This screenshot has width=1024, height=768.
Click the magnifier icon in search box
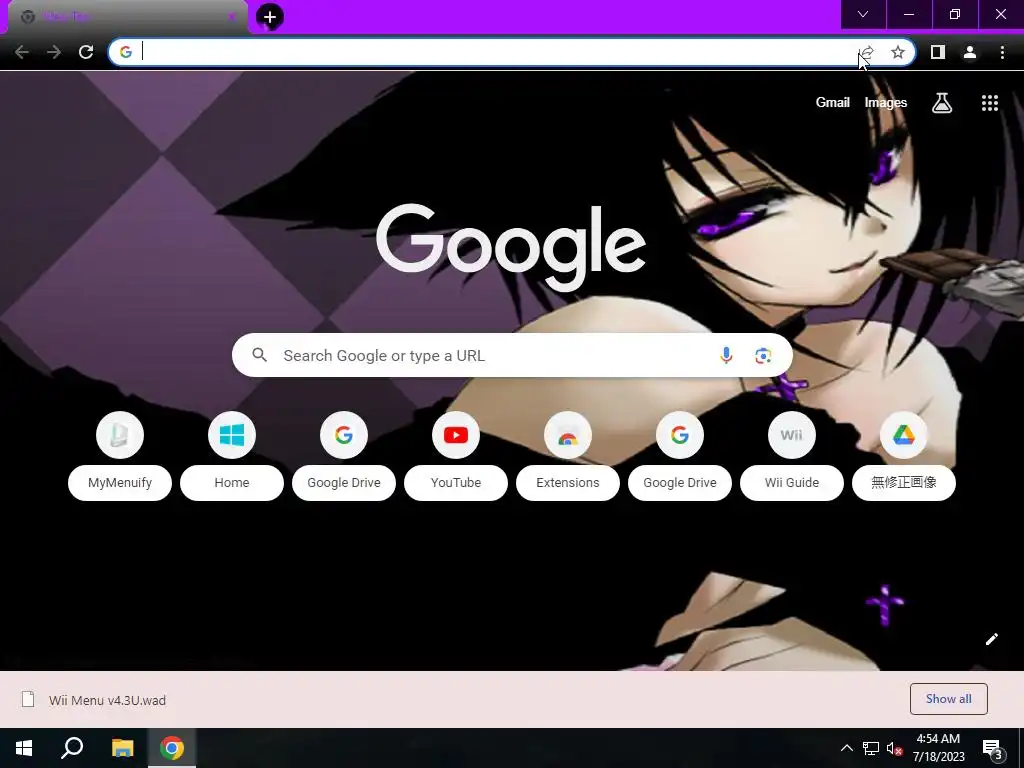(259, 355)
